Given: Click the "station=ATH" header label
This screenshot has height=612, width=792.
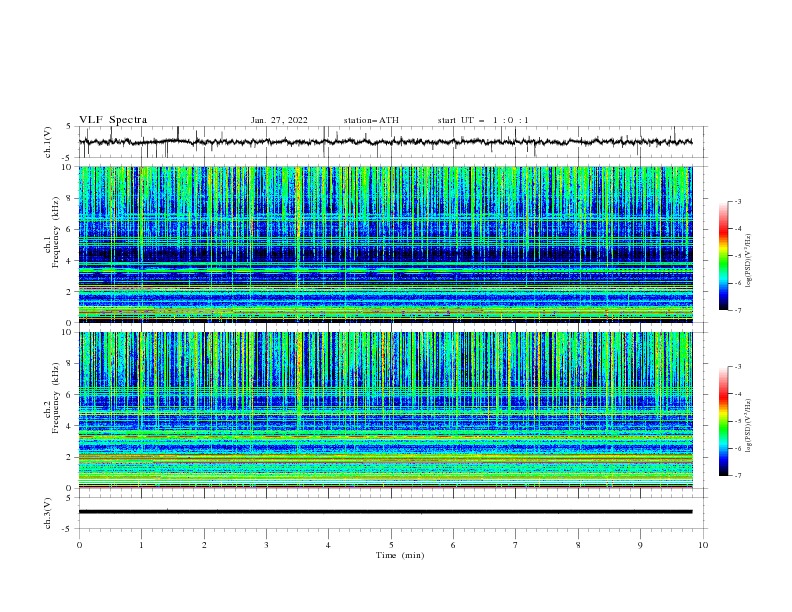Looking at the screenshot, I should [x=371, y=120].
